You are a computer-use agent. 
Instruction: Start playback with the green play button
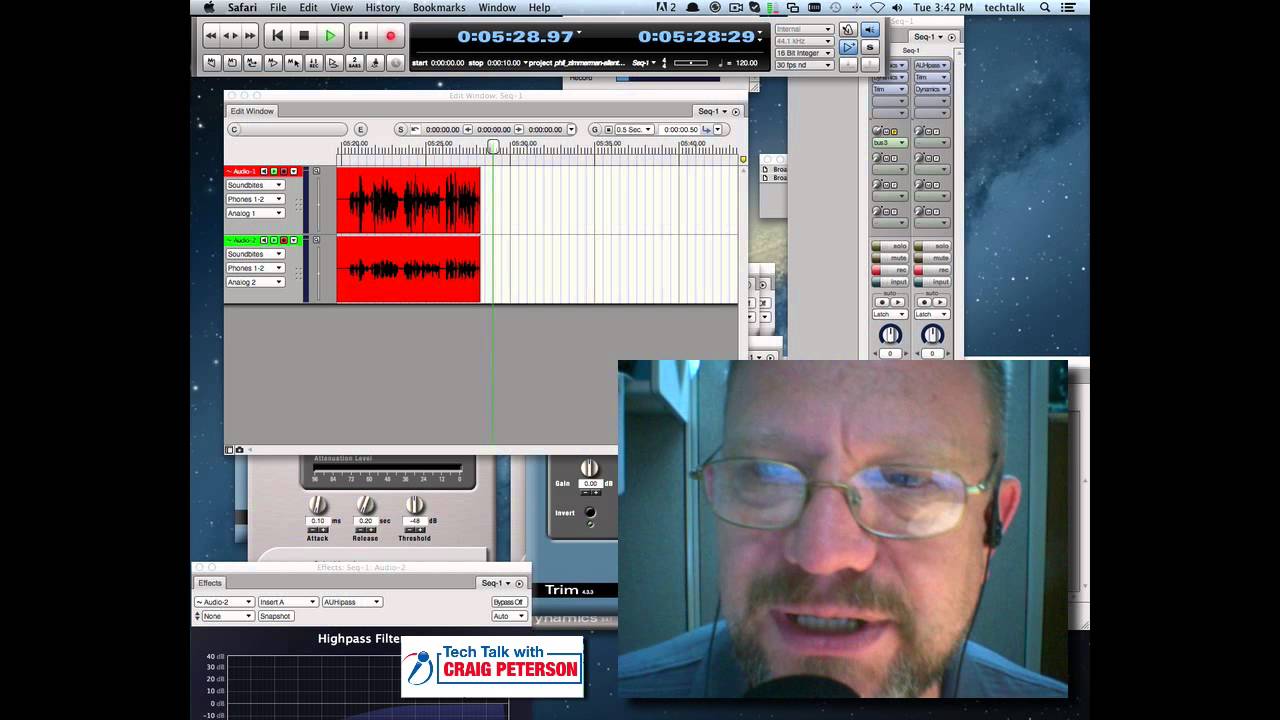click(330, 36)
